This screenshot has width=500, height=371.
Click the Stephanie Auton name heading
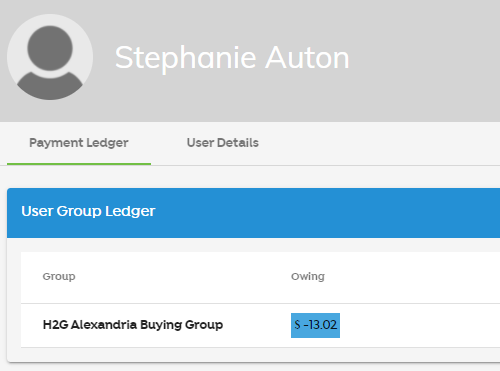pos(232,58)
